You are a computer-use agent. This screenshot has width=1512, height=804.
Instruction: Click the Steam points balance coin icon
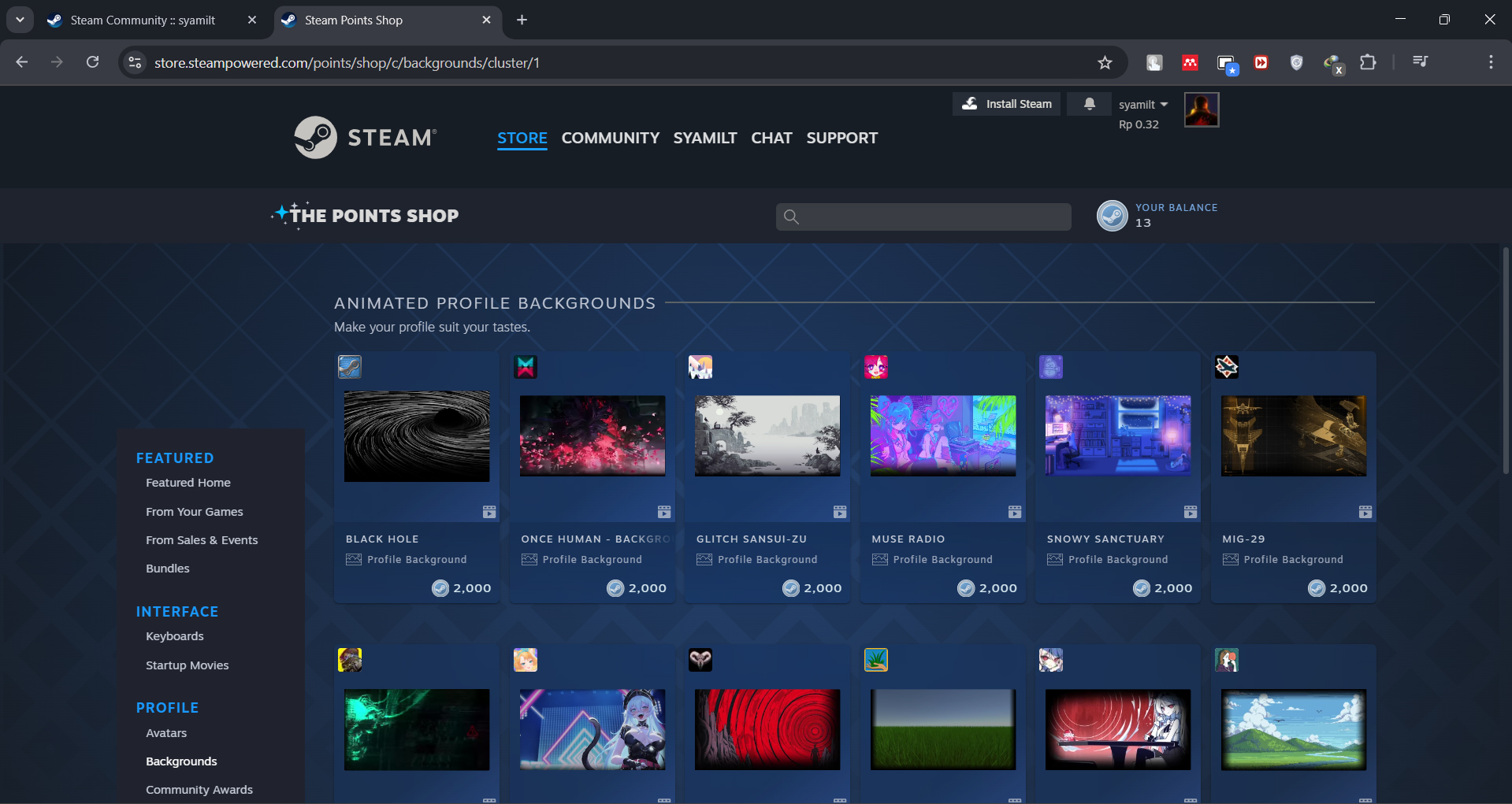1113,215
